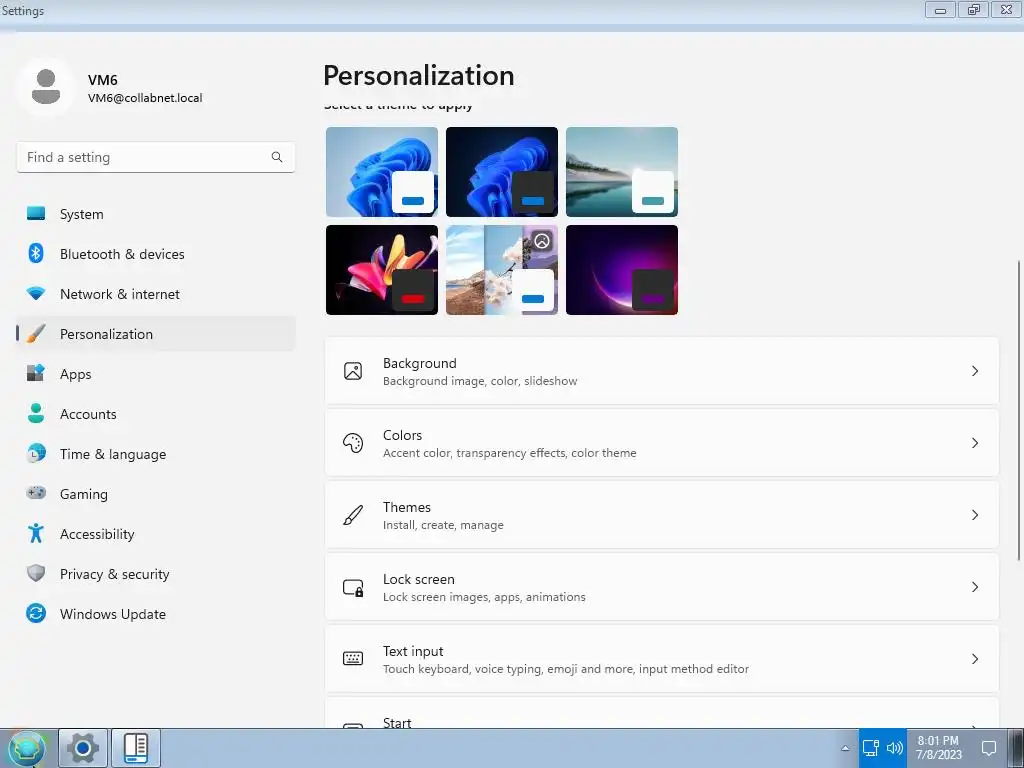
Task: Click the Start orb in the taskbar
Action: 27,748
